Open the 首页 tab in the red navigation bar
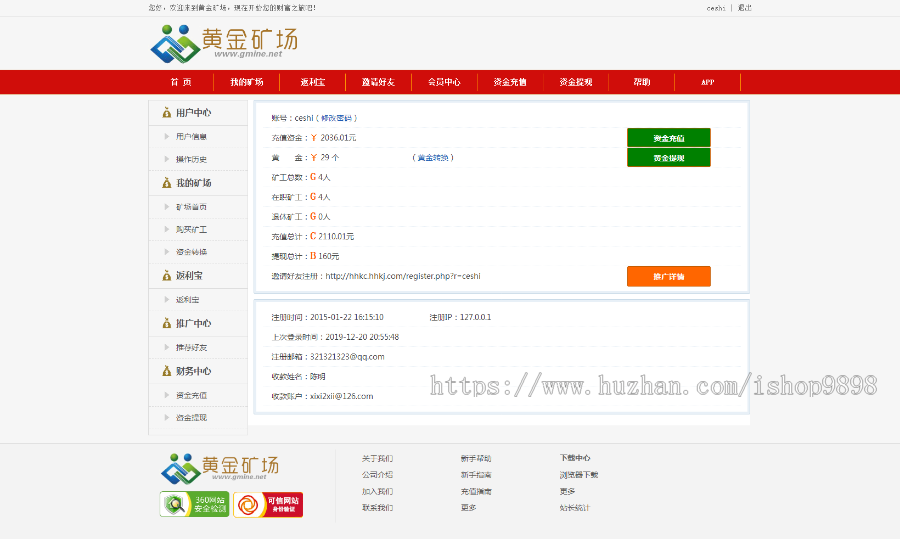Image resolution: width=900 pixels, height=539 pixels. [x=181, y=82]
